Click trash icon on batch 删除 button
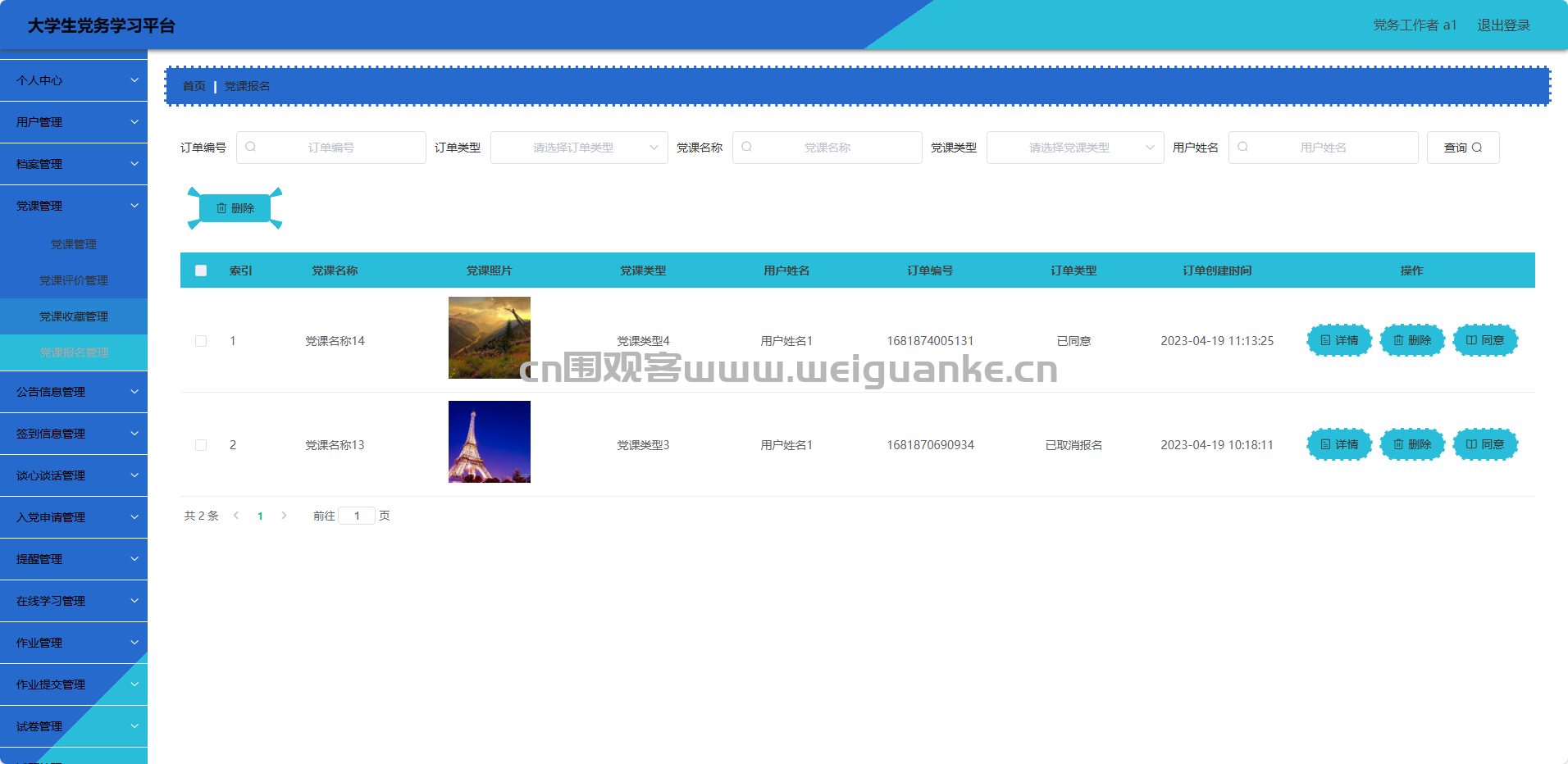1568x764 pixels. [221, 208]
